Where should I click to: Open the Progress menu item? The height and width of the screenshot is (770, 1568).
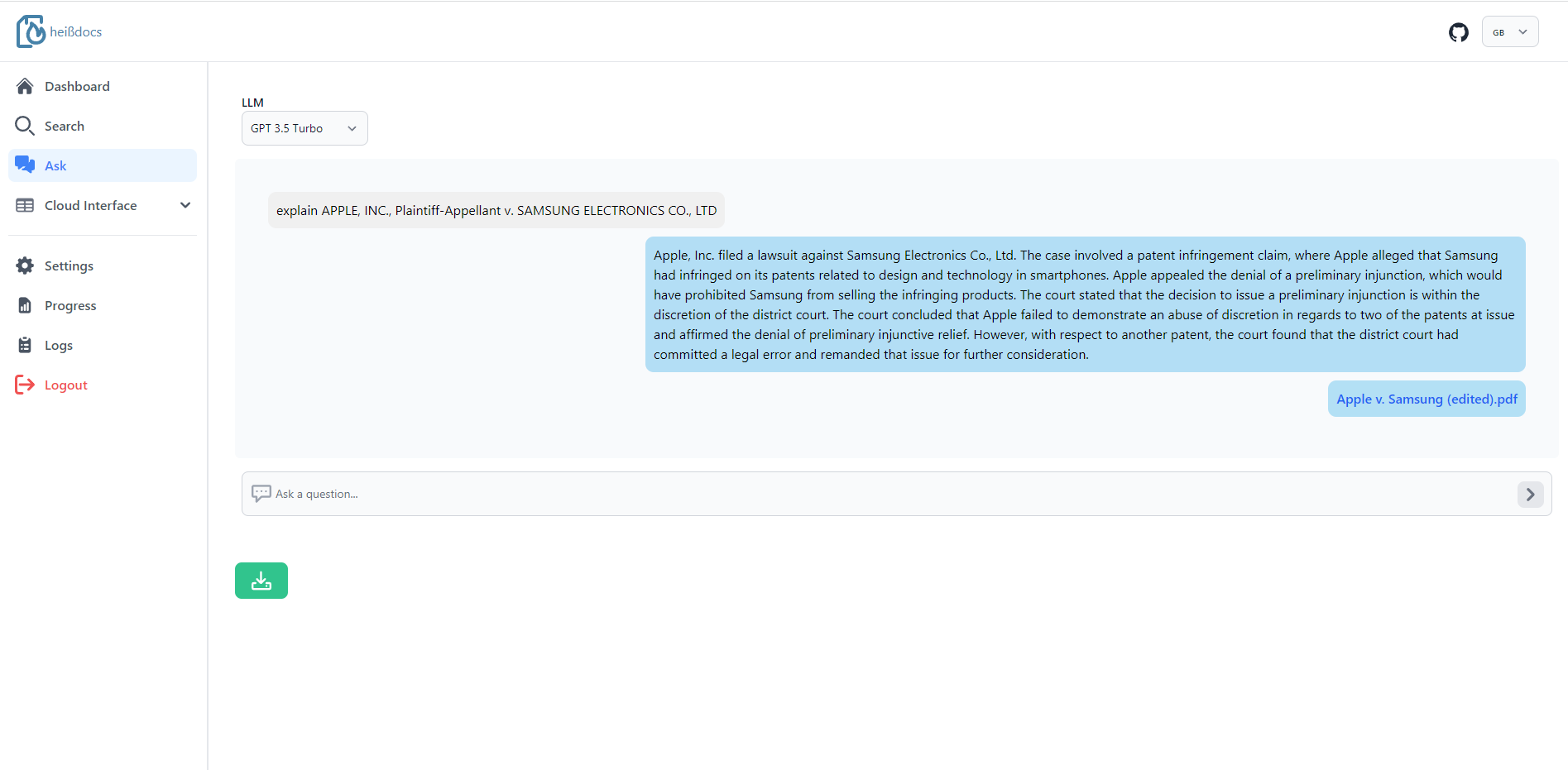[x=103, y=305]
